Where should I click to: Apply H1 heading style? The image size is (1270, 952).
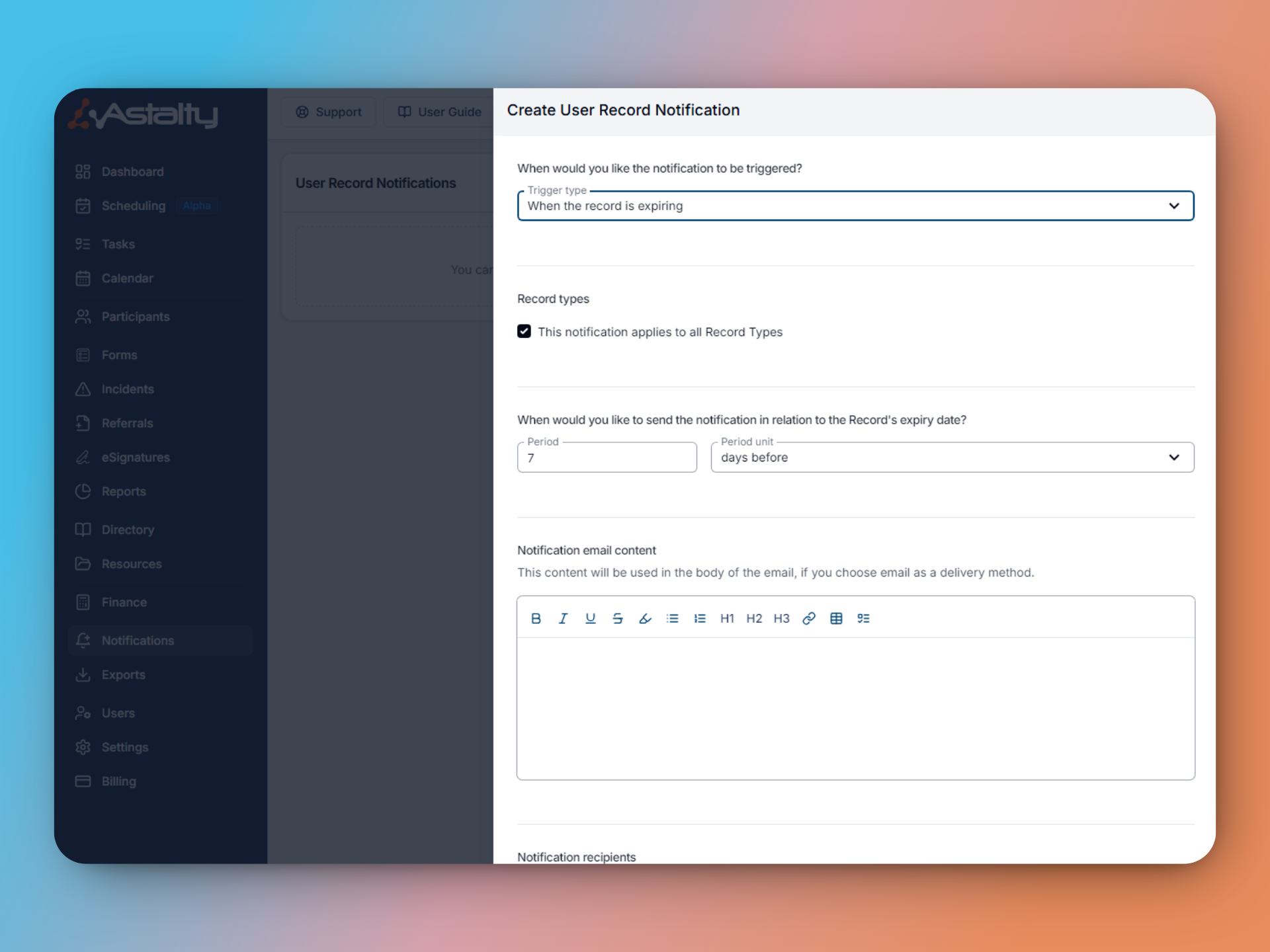coord(727,618)
